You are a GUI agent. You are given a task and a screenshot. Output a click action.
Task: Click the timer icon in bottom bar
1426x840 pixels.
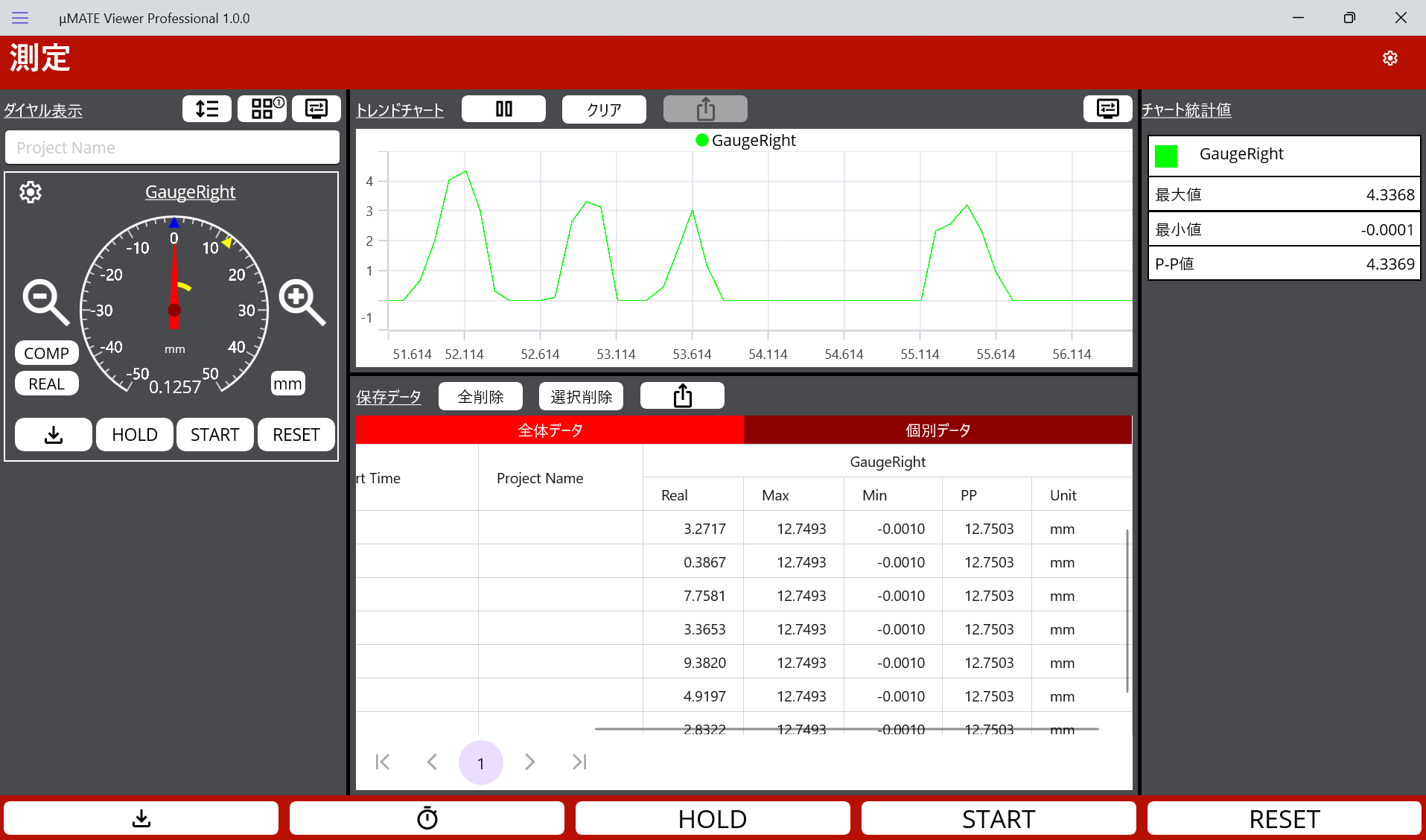tap(427, 818)
